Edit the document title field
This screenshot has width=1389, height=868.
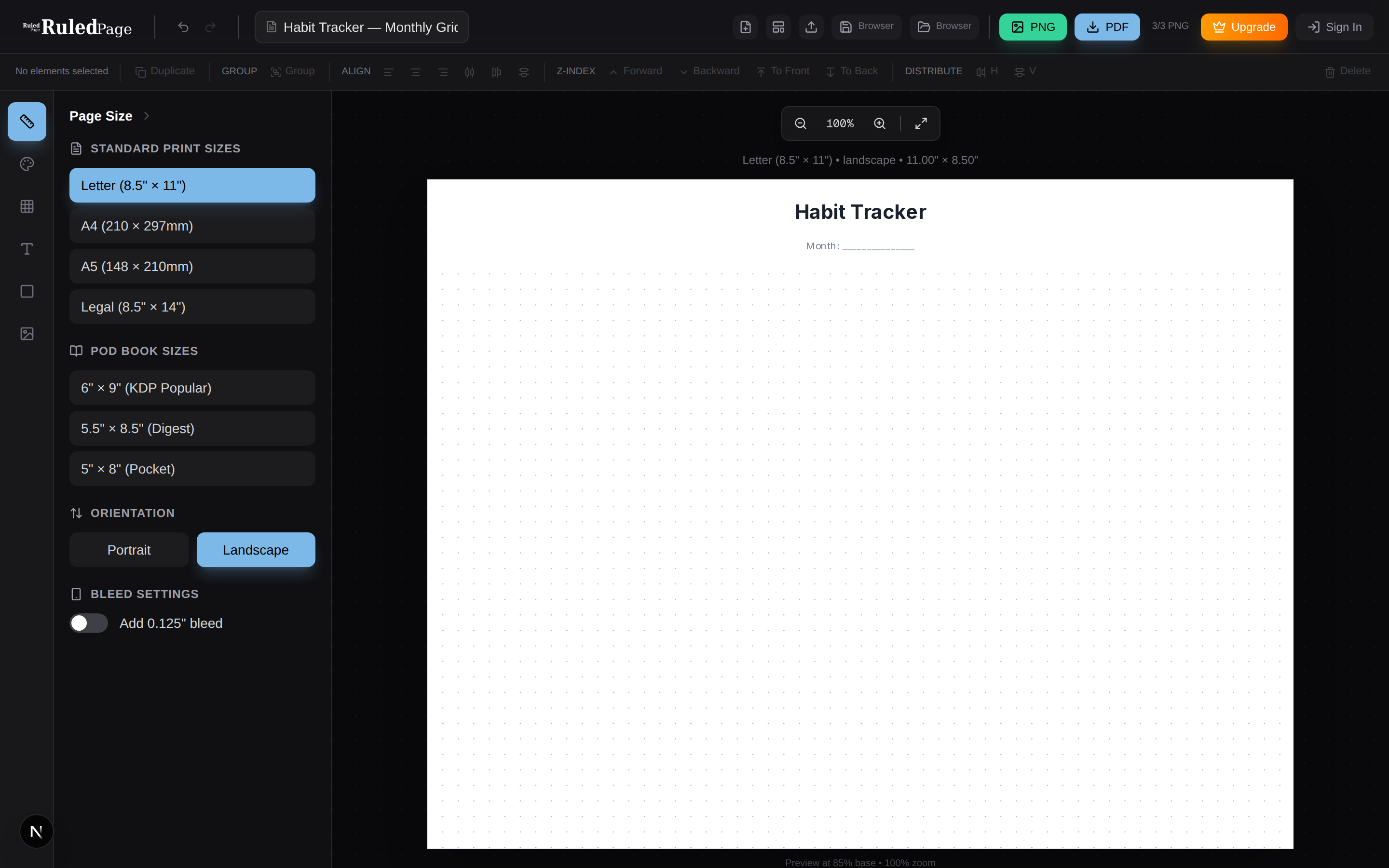point(362,27)
